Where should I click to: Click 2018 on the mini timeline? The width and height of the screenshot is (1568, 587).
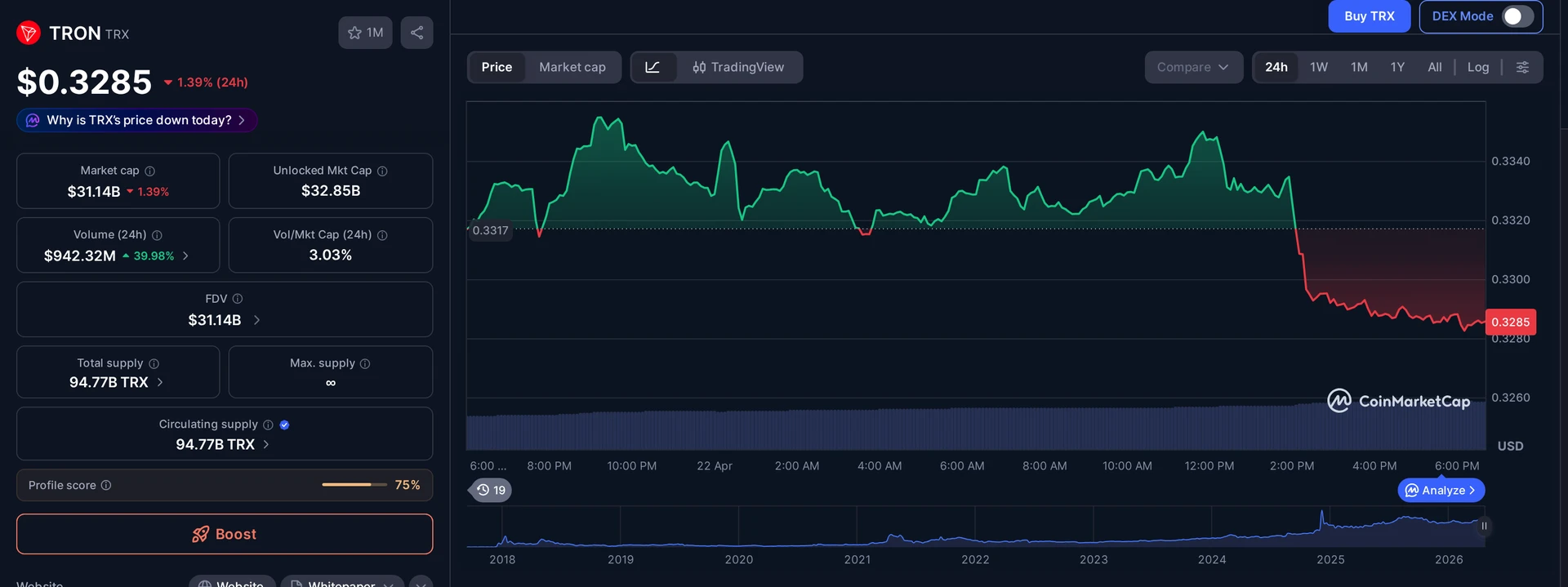pyautogui.click(x=502, y=559)
